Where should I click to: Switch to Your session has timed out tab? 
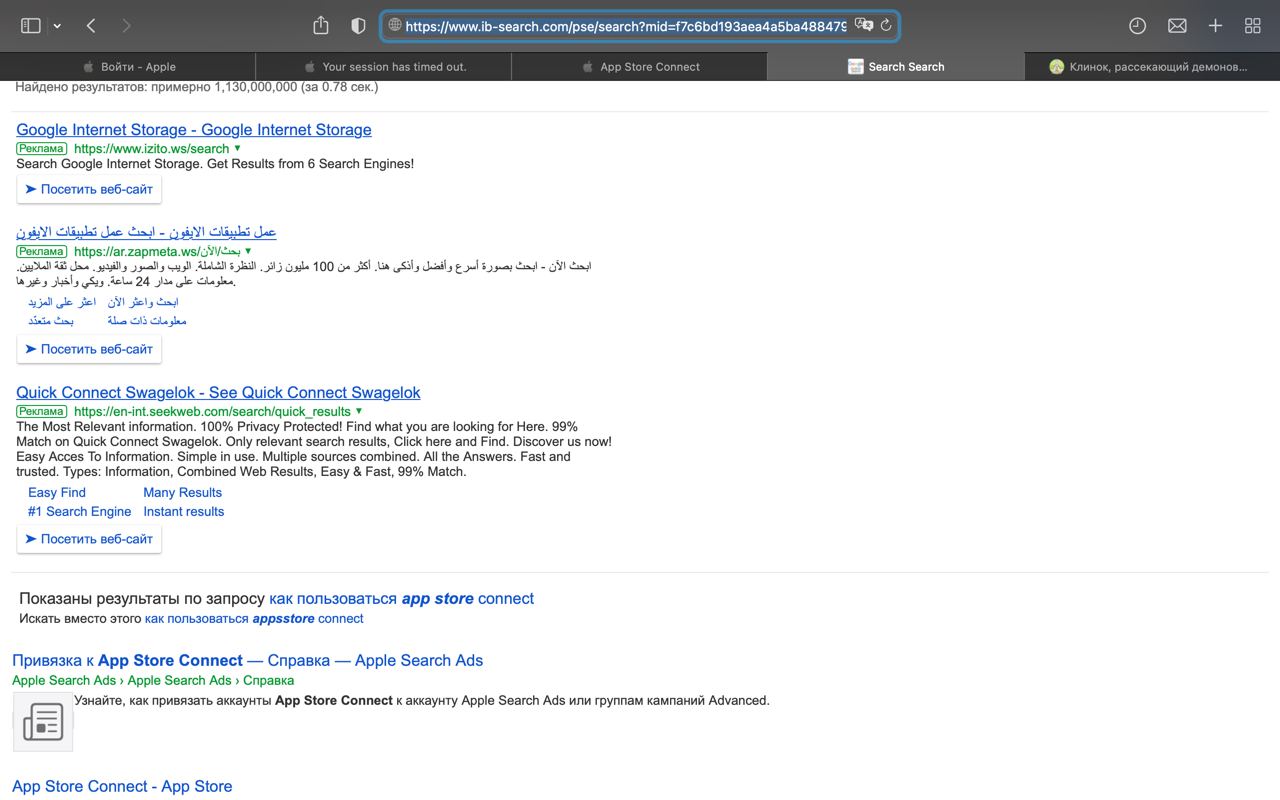384,67
